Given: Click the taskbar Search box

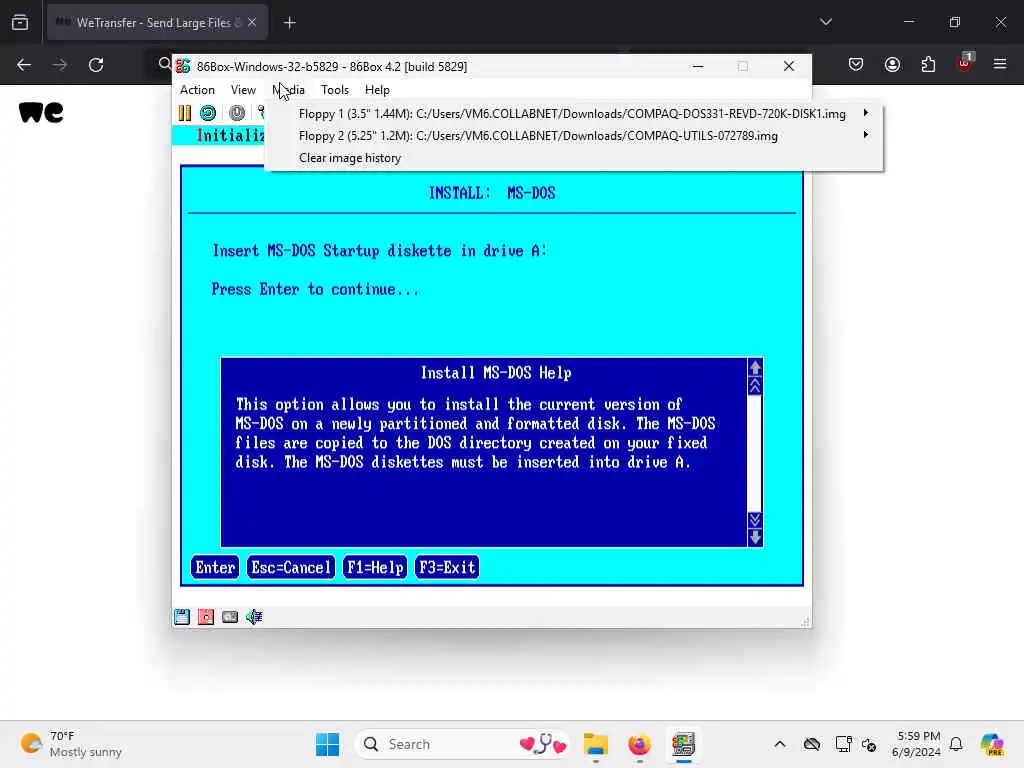Looking at the screenshot, I should click(462, 744).
